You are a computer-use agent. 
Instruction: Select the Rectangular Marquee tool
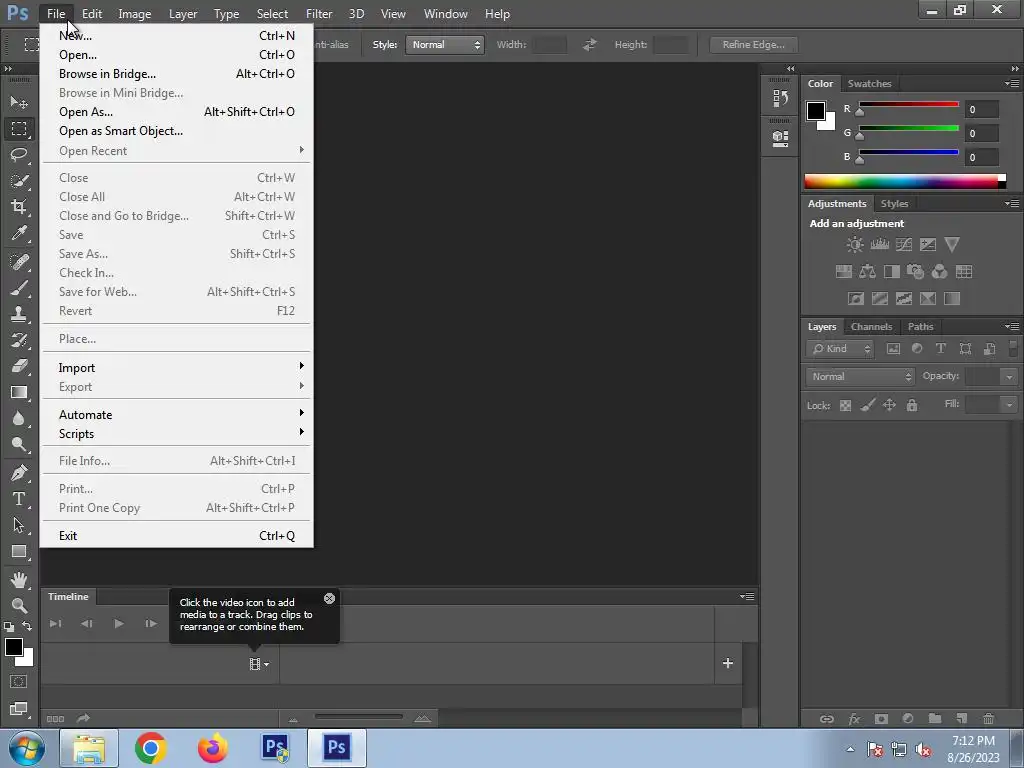pos(19,129)
